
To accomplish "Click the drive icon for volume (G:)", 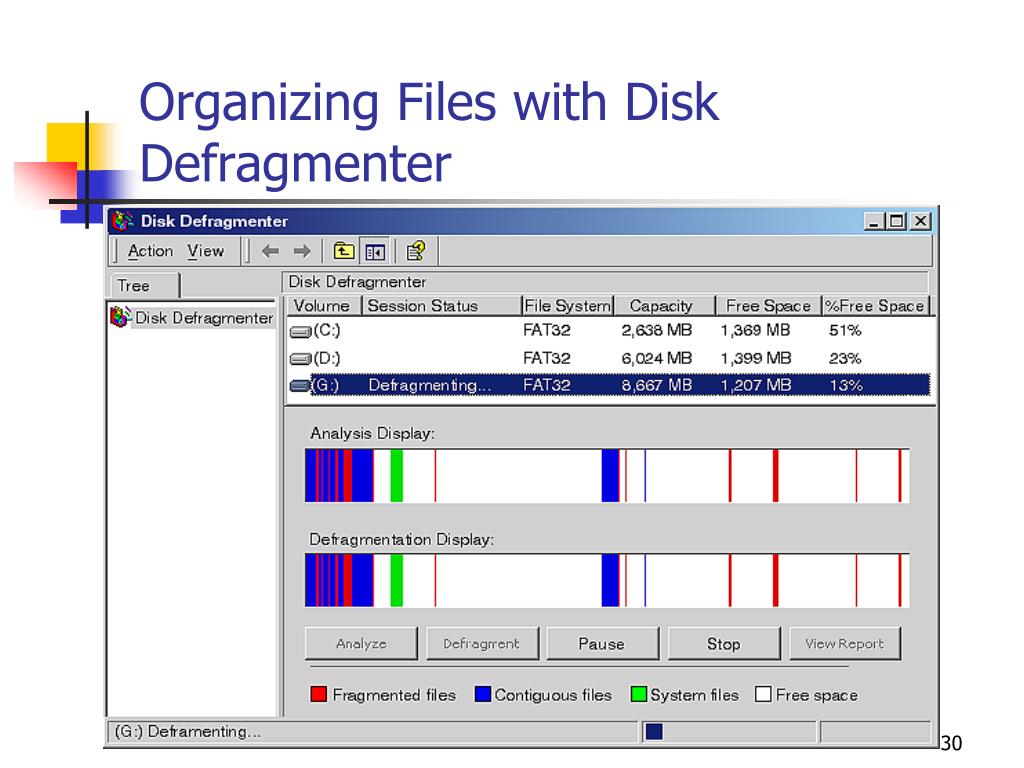I will pos(300,385).
